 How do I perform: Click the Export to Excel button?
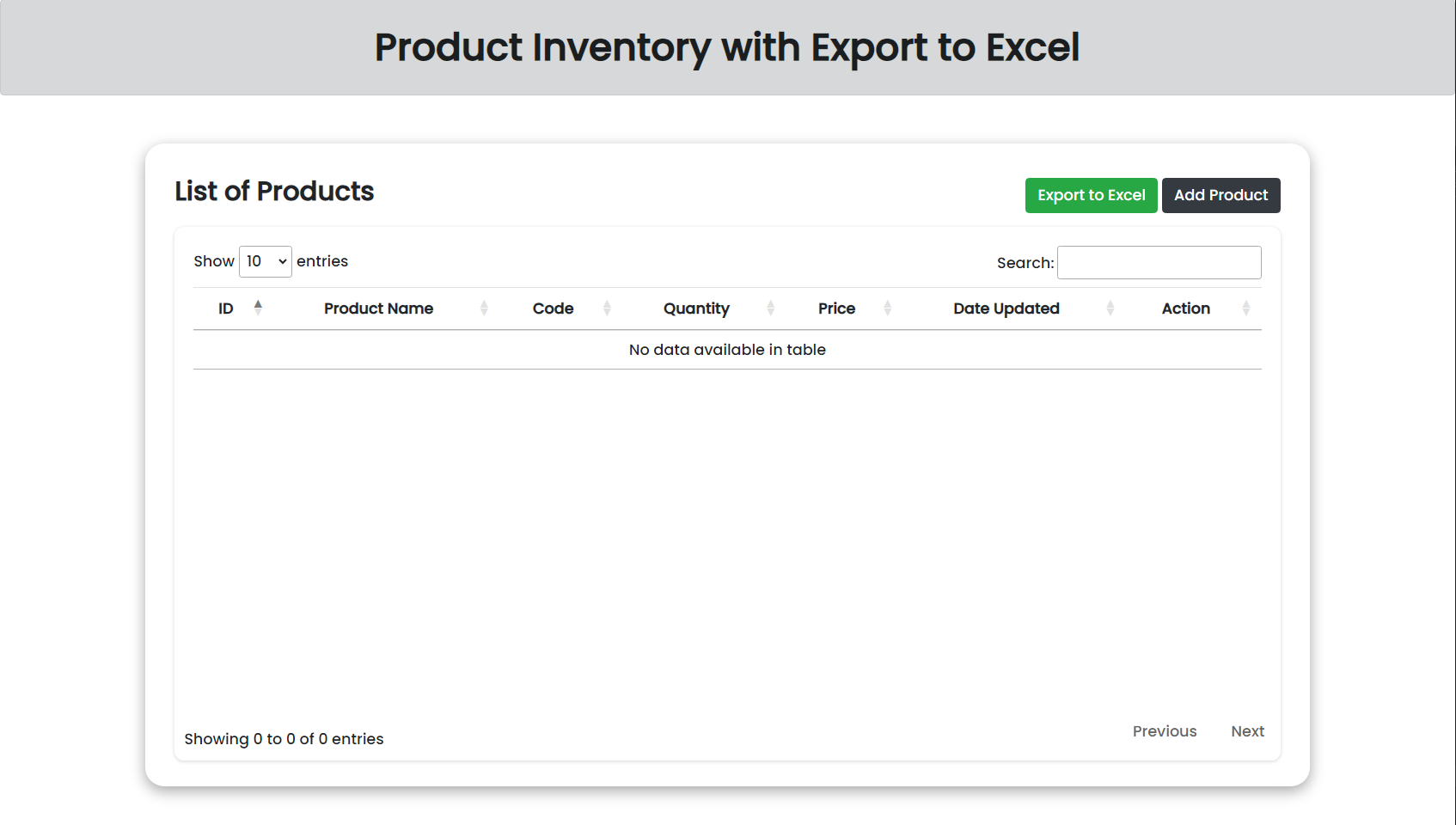pyautogui.click(x=1092, y=195)
